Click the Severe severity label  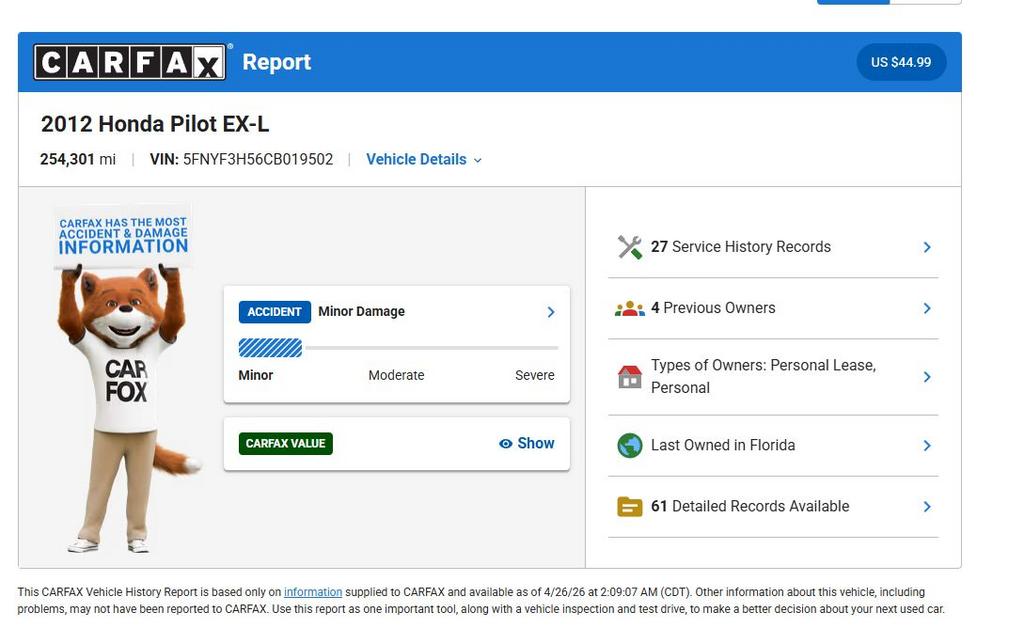534,375
